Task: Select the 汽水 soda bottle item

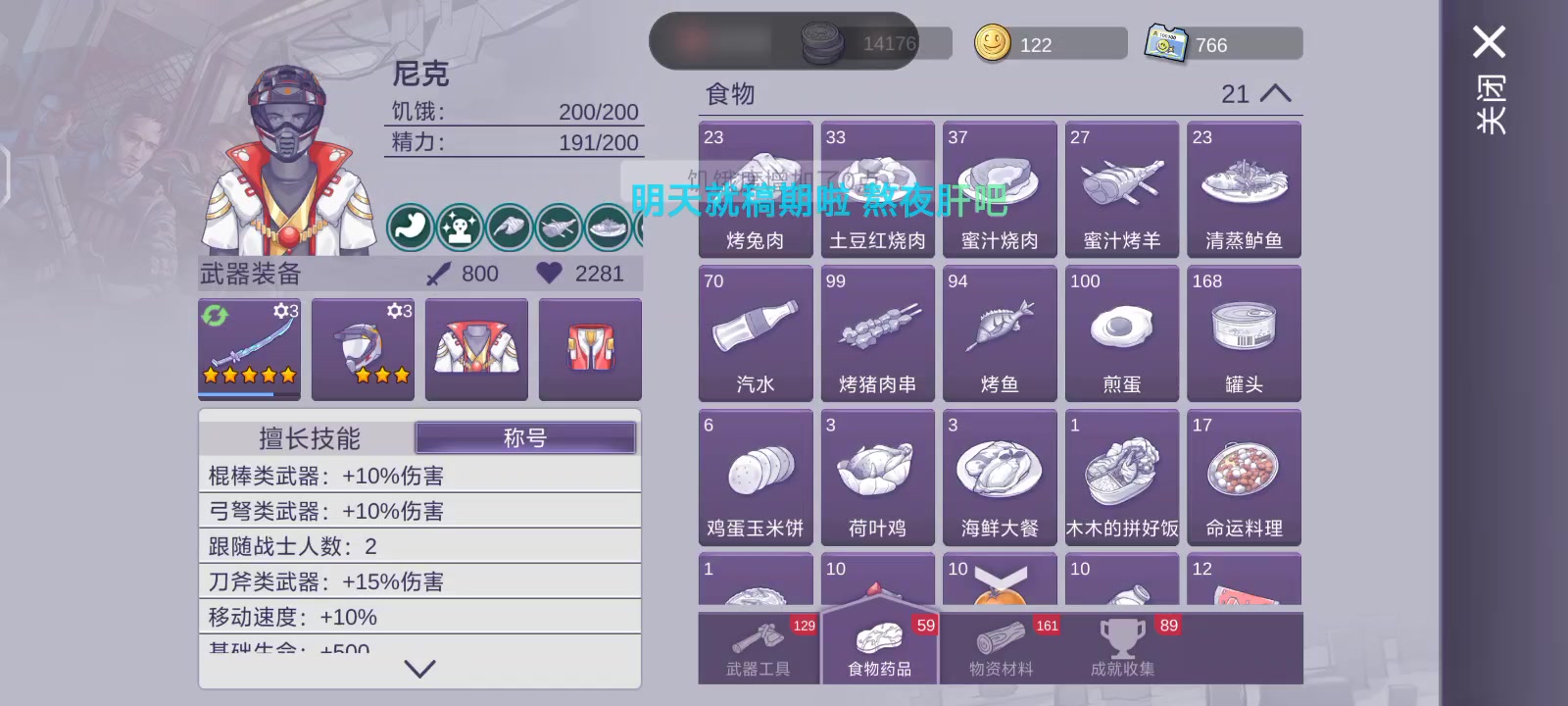Action: [x=756, y=333]
